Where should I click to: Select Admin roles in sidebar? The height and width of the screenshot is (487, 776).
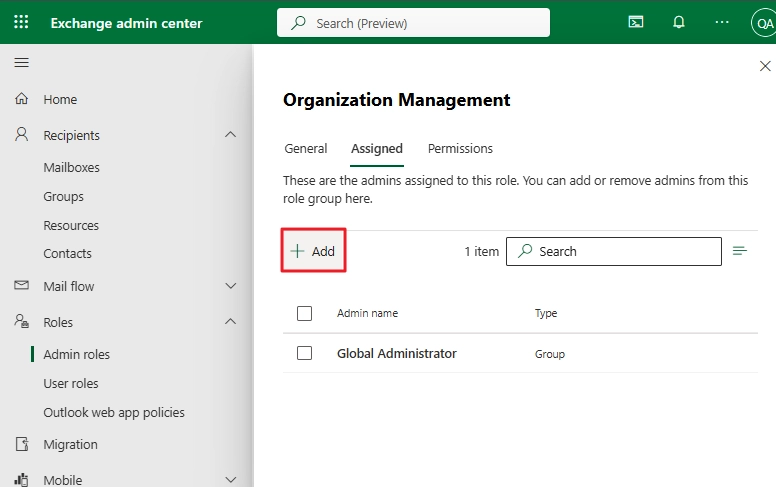(x=77, y=354)
